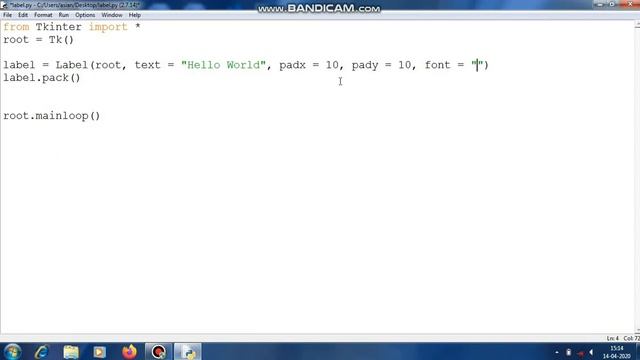Click the network tray icon
Viewport: 640px width, 360px height.
pos(580,353)
